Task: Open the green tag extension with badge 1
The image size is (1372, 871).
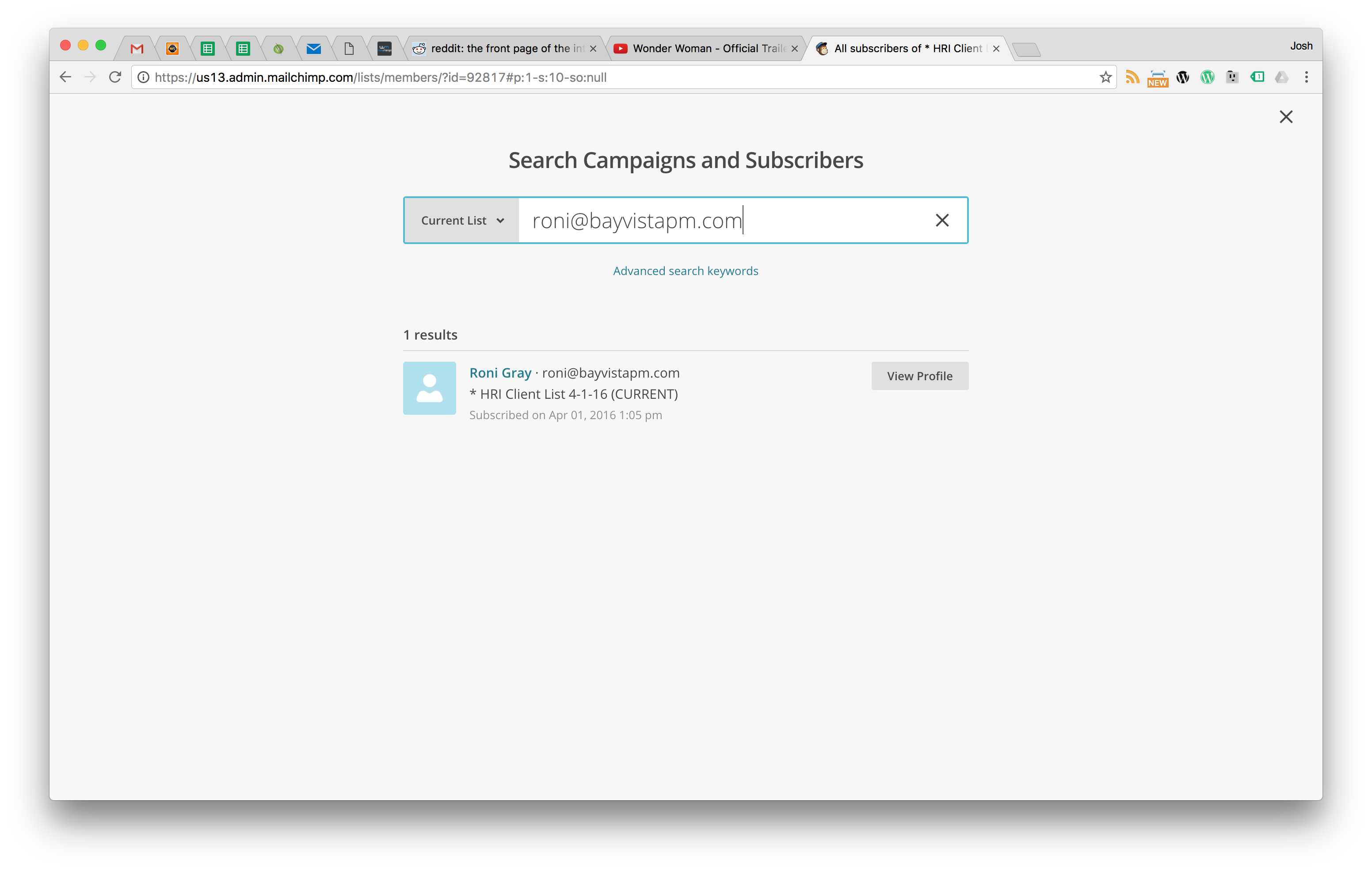Action: point(1257,77)
